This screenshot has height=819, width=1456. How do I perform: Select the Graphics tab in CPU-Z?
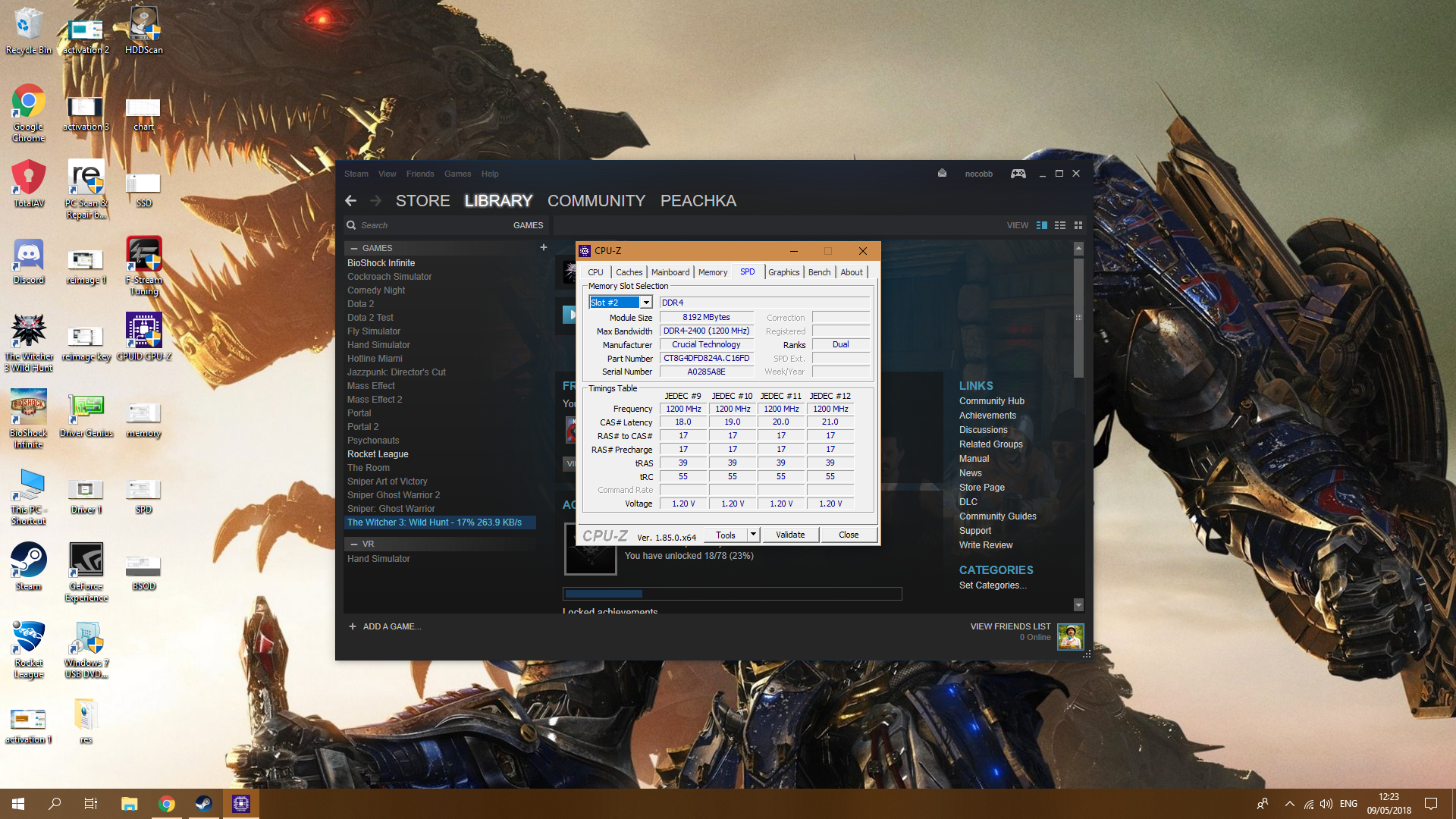click(783, 272)
